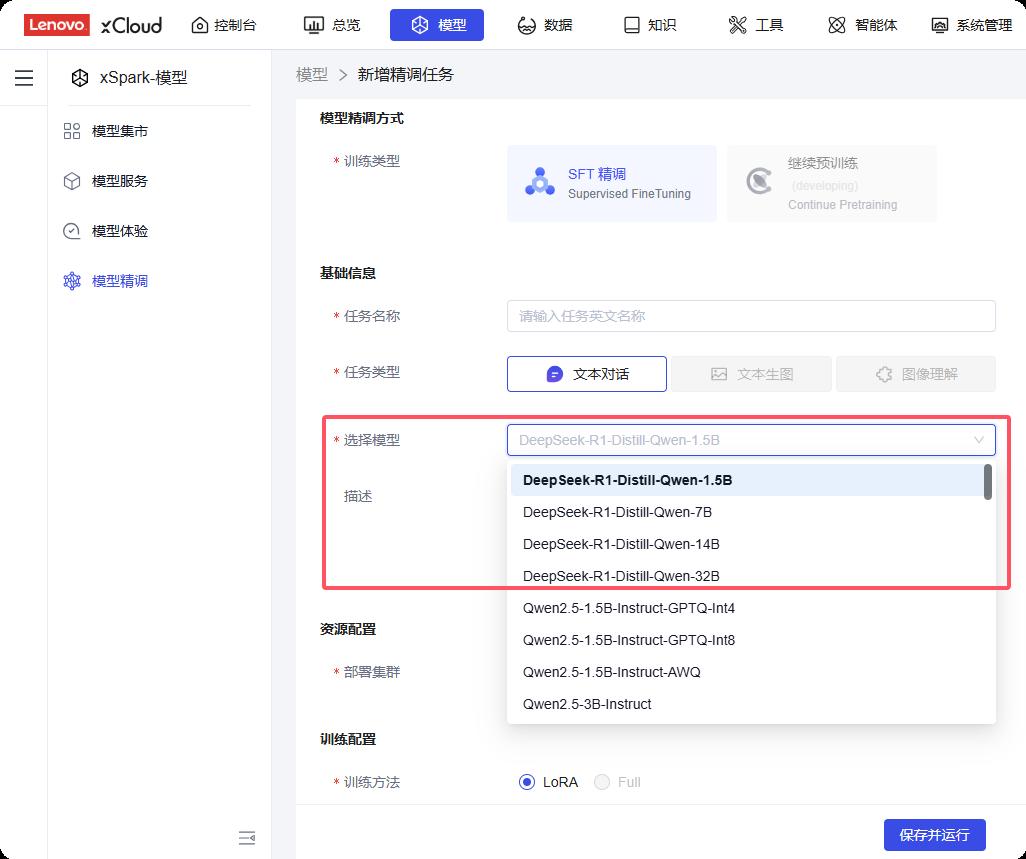Open the 系统管理 top menu
The width and height of the screenshot is (1026, 859).
point(972,25)
